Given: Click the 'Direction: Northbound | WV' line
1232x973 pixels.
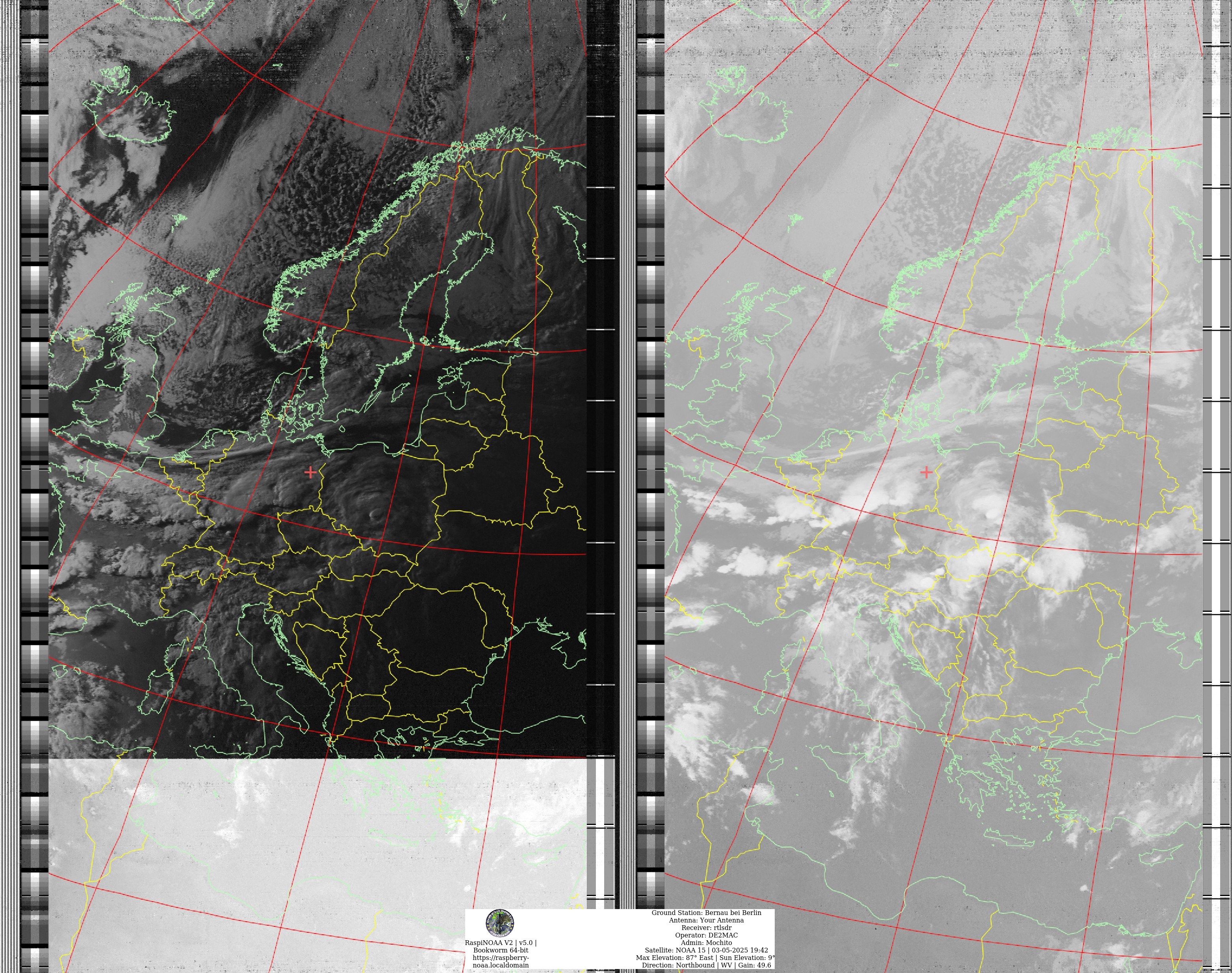Looking at the screenshot, I should pyautogui.click(x=706, y=965).
